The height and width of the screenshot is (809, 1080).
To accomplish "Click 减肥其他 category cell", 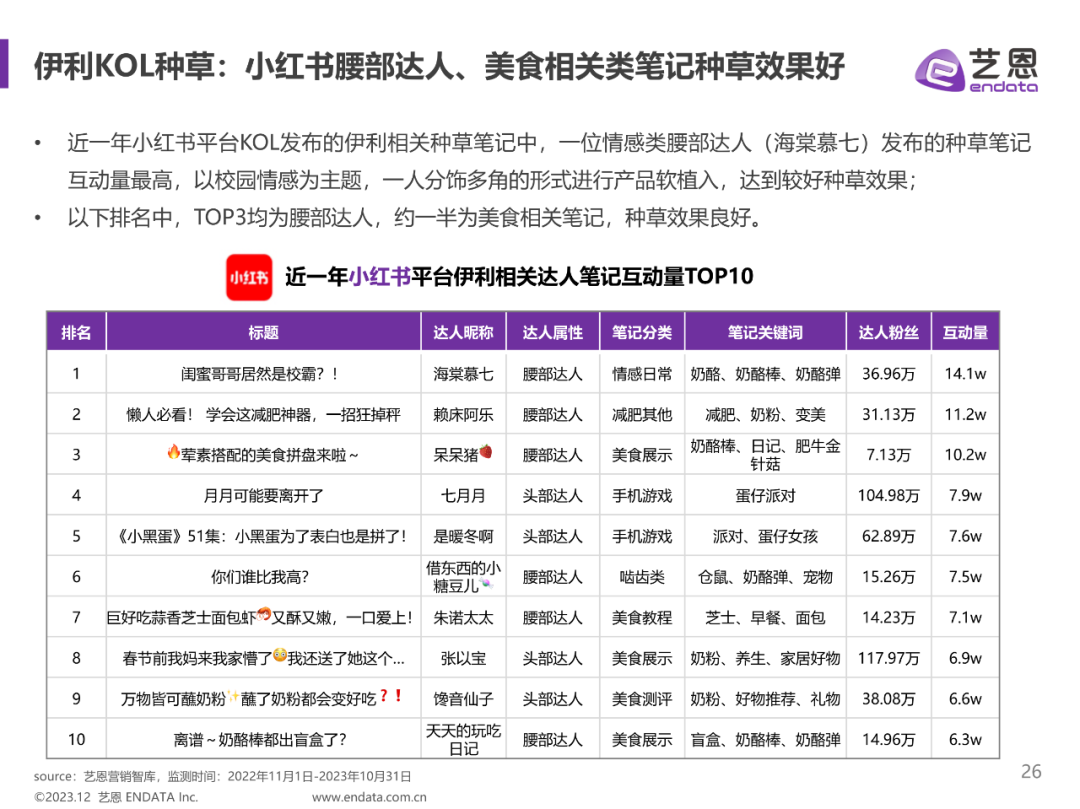I will click(x=642, y=414).
